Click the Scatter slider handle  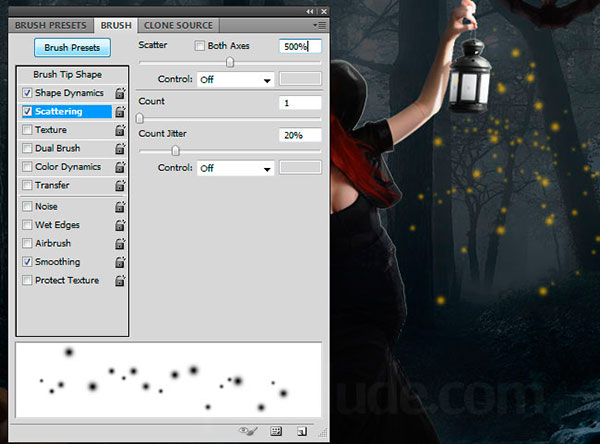[x=230, y=62]
